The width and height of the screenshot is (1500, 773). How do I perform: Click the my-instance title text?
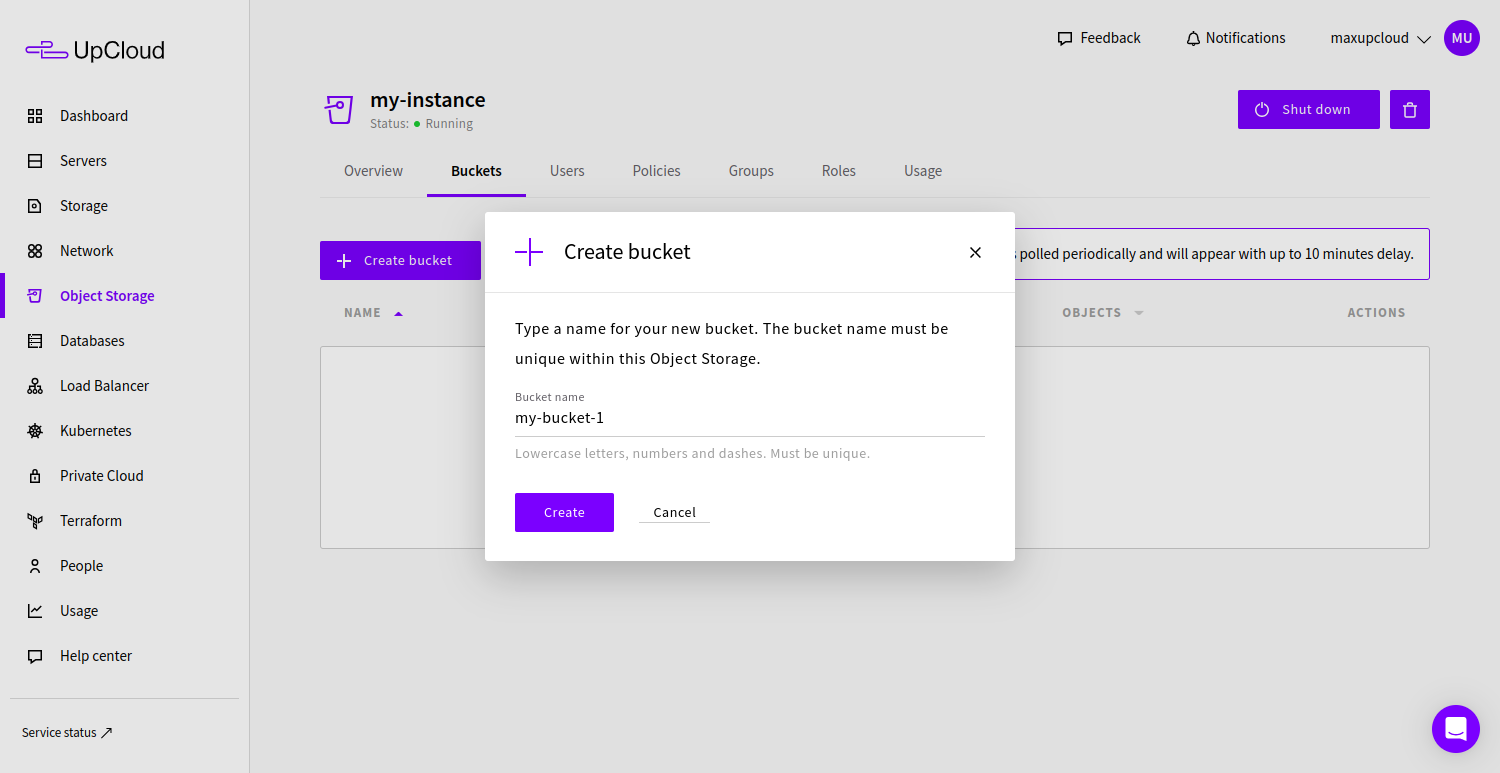point(428,100)
